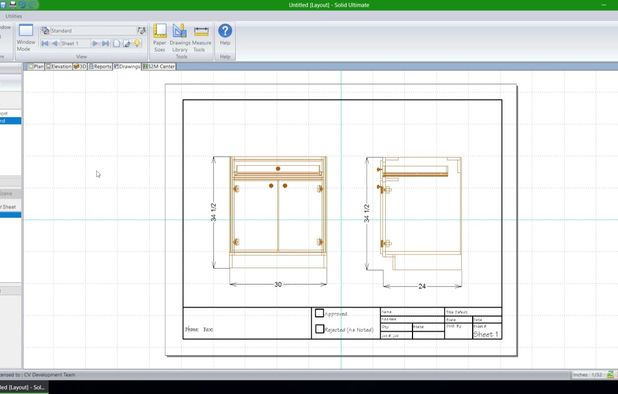This screenshot has height=394, width=618.
Task: Go to the previous sheet arrow
Action: coord(55,43)
